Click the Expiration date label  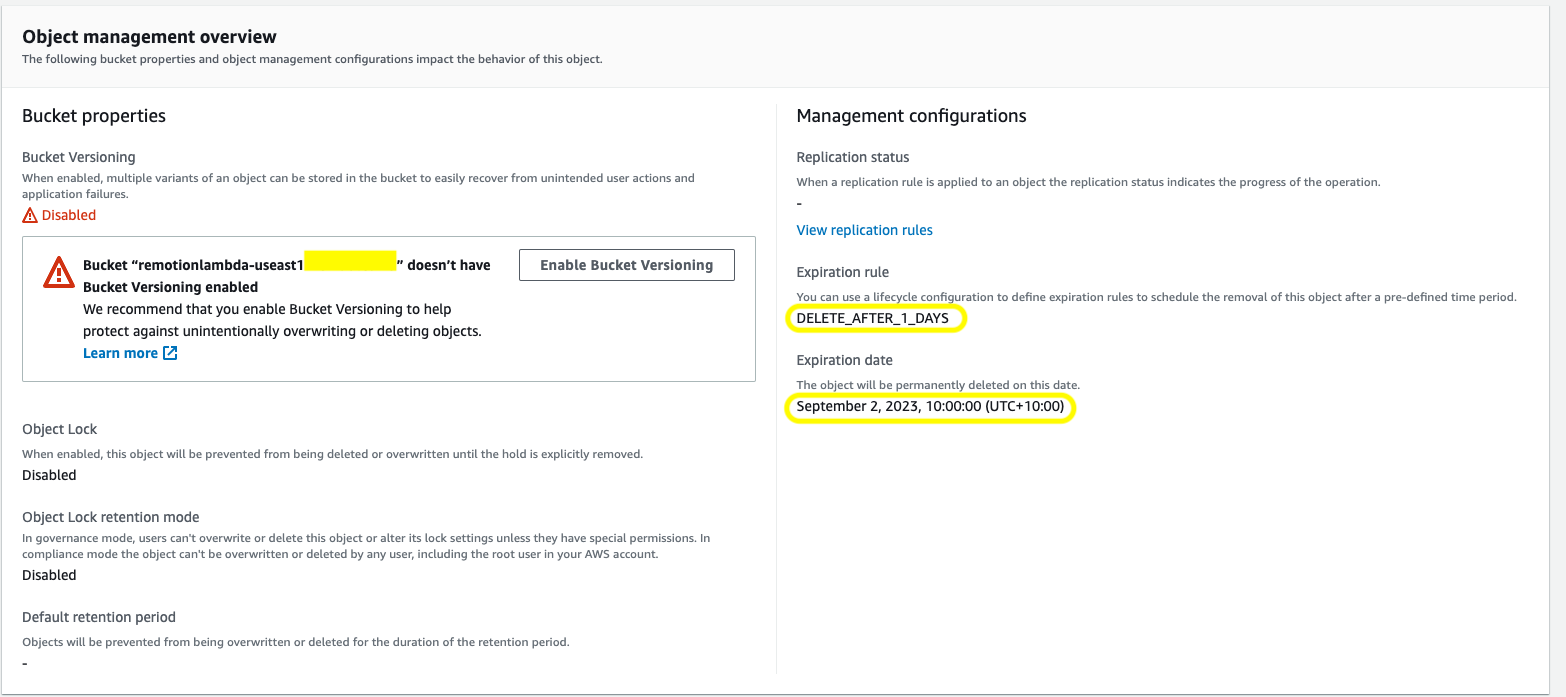[844, 360]
